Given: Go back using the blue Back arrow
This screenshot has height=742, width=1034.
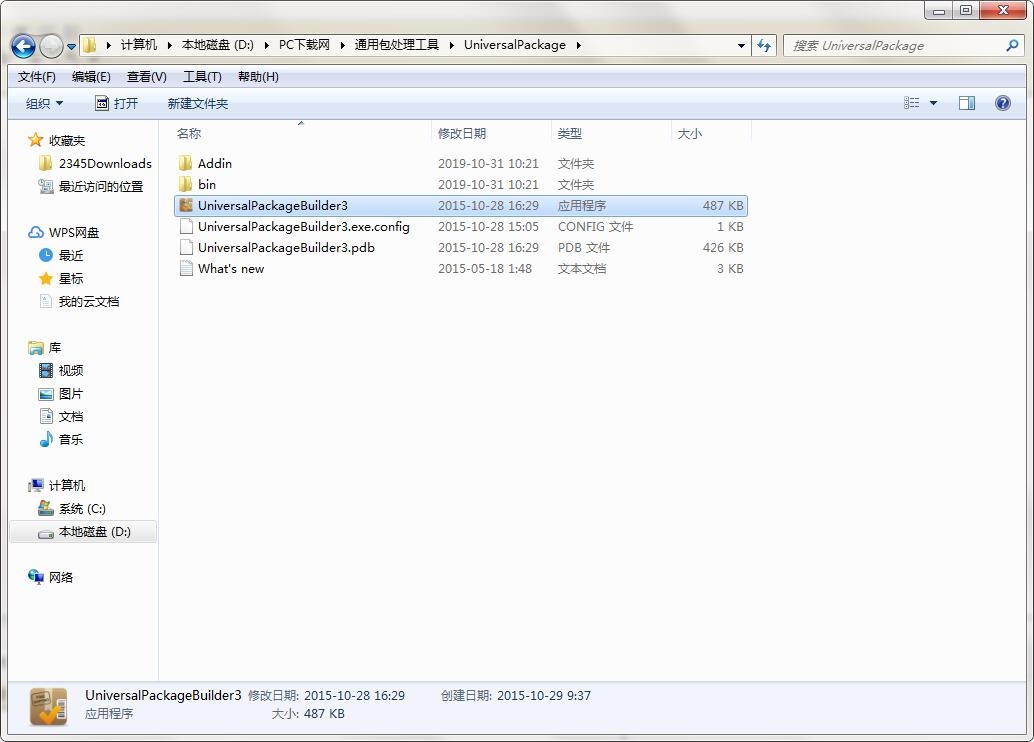Looking at the screenshot, I should (x=24, y=46).
